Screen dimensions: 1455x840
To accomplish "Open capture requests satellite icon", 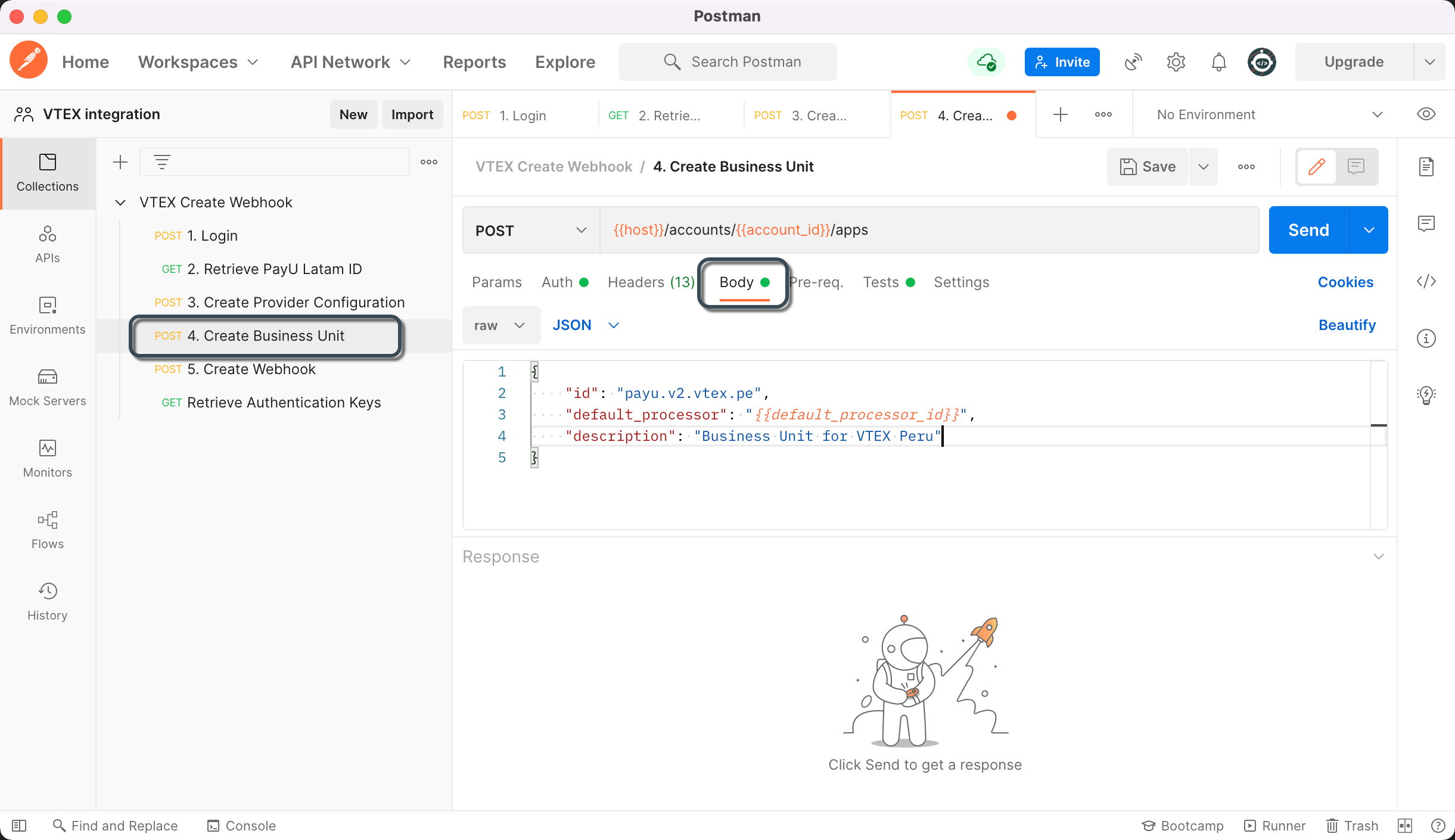I will coord(1133,62).
